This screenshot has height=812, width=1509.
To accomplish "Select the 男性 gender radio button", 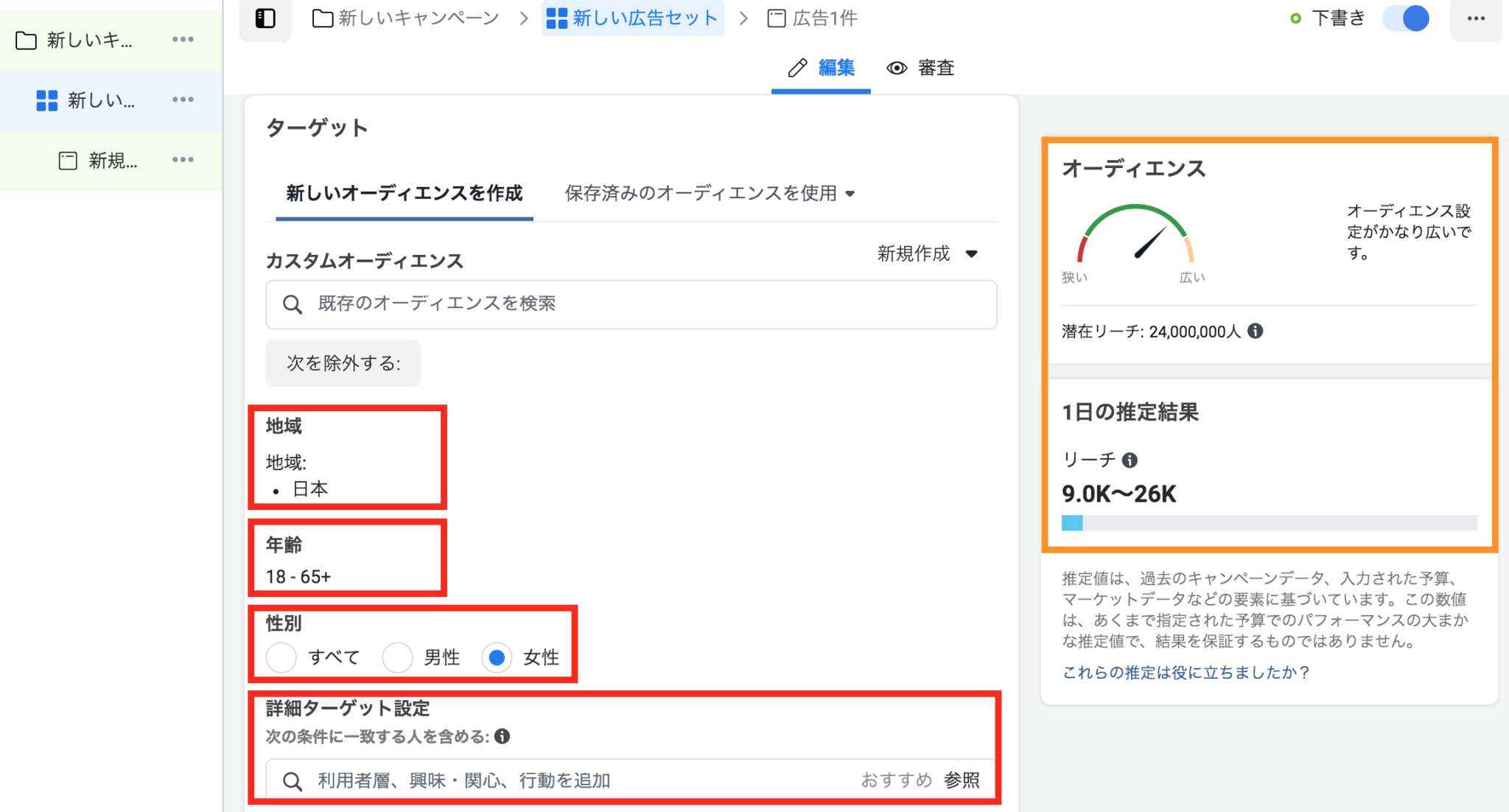I will [x=397, y=657].
